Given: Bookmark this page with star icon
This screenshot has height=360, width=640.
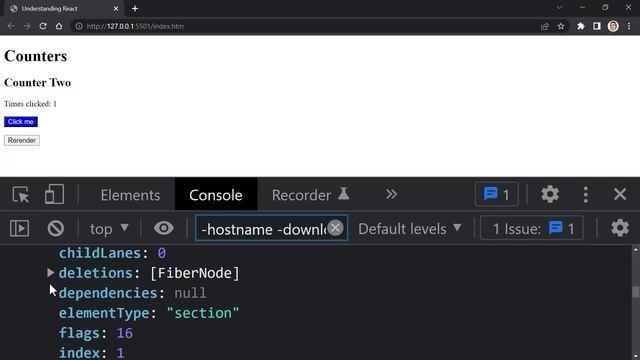Looking at the screenshot, I should coord(561,26).
